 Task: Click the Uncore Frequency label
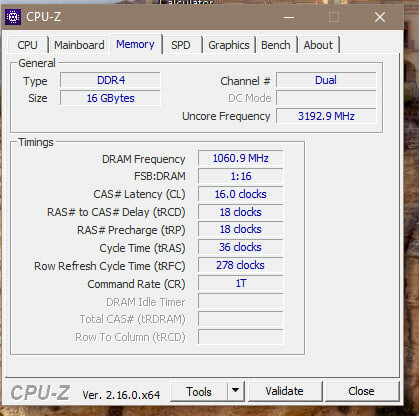click(226, 116)
